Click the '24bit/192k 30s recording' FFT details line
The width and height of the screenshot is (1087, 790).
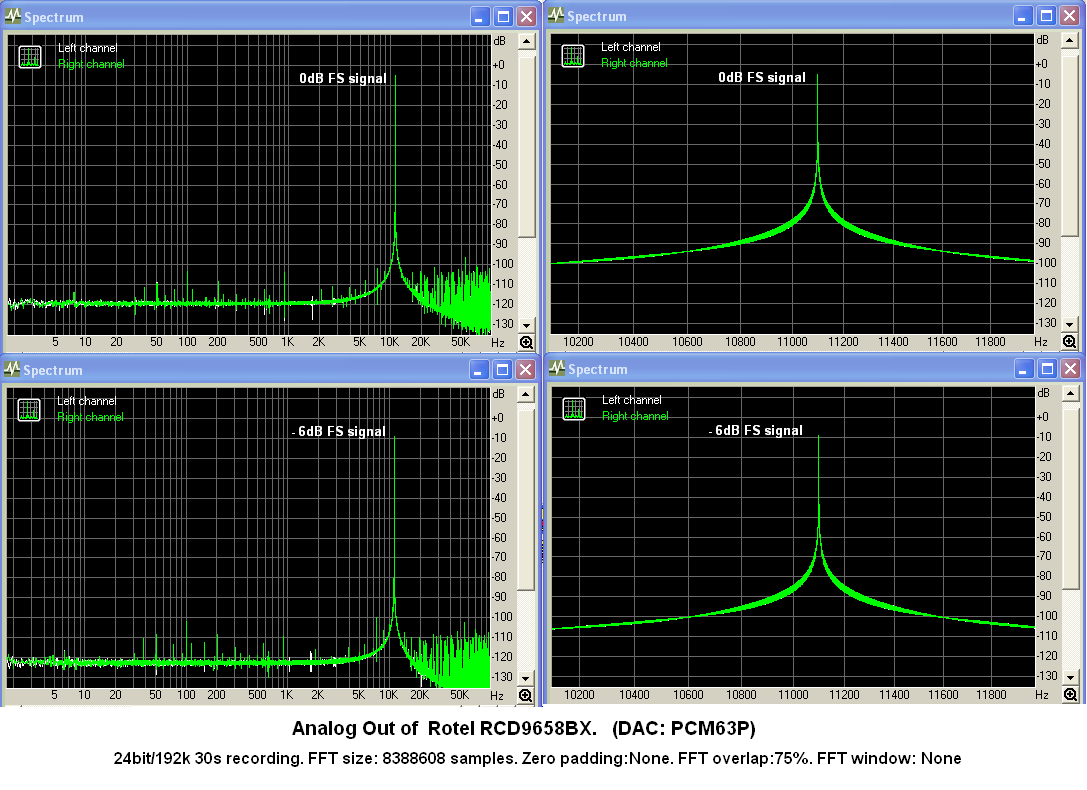(x=537, y=758)
